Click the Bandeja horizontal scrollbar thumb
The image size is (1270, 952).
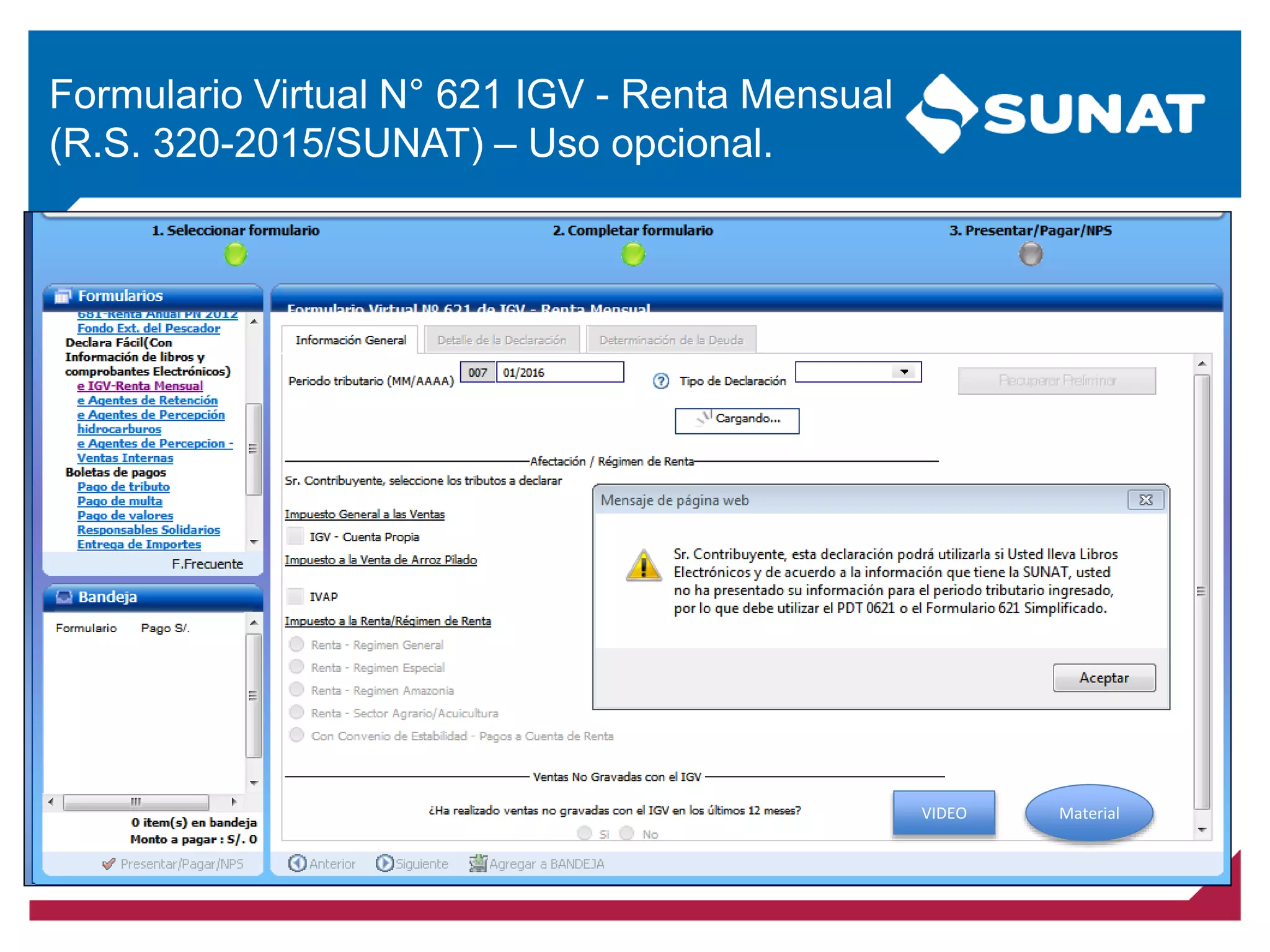point(136,802)
